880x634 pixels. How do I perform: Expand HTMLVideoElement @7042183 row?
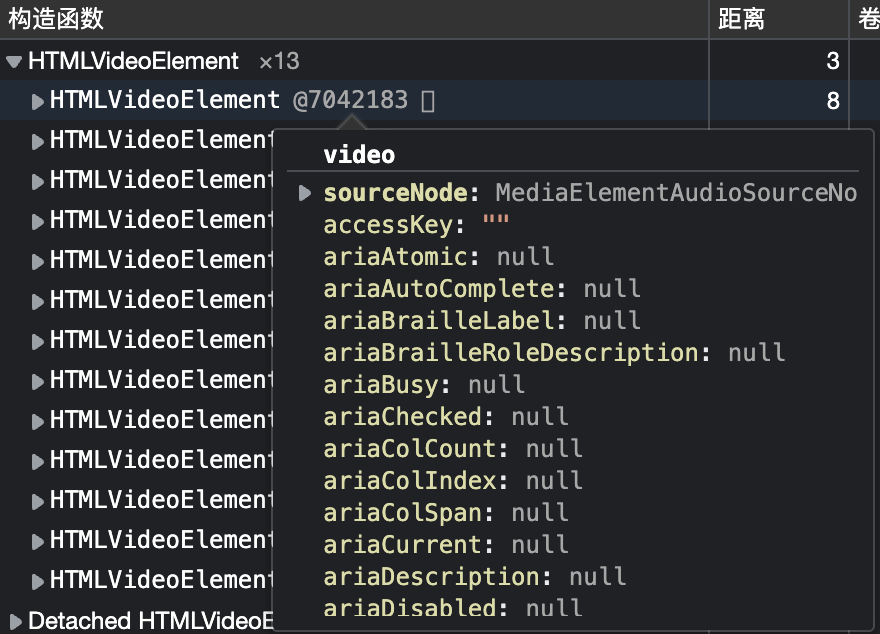tap(37, 102)
